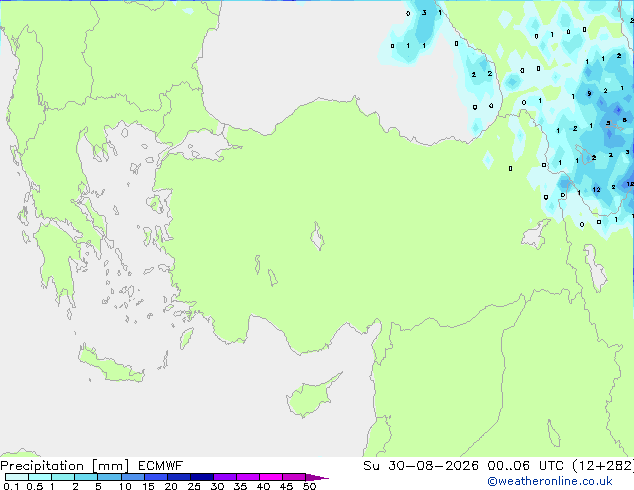
Task: Click the '0.5' legend scale label
Action: pos(34,486)
